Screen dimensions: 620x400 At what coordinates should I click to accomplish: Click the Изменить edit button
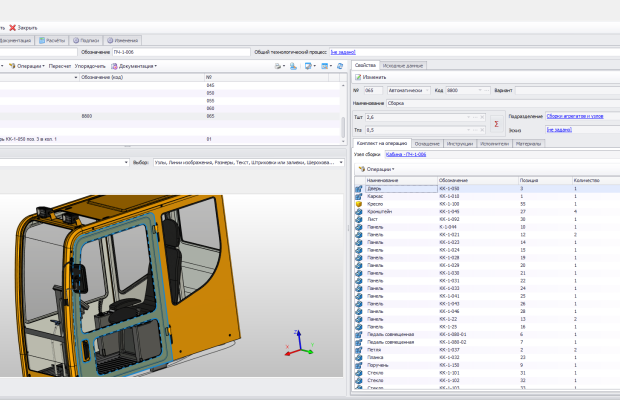[x=370, y=77]
